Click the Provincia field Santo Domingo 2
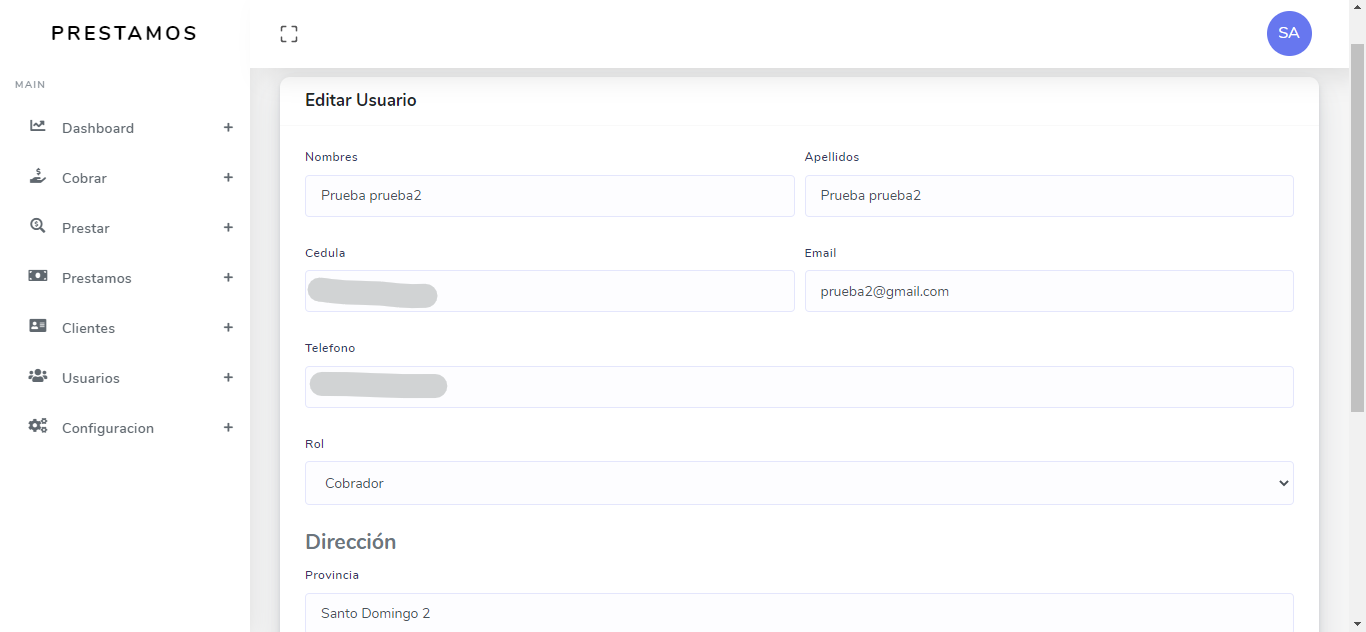 [799, 613]
